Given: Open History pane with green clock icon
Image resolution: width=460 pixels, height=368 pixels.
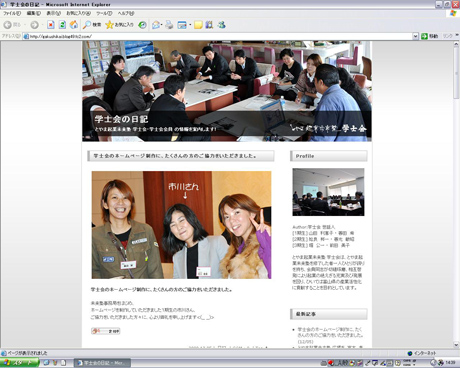Looking at the screenshot, I should 142,25.
